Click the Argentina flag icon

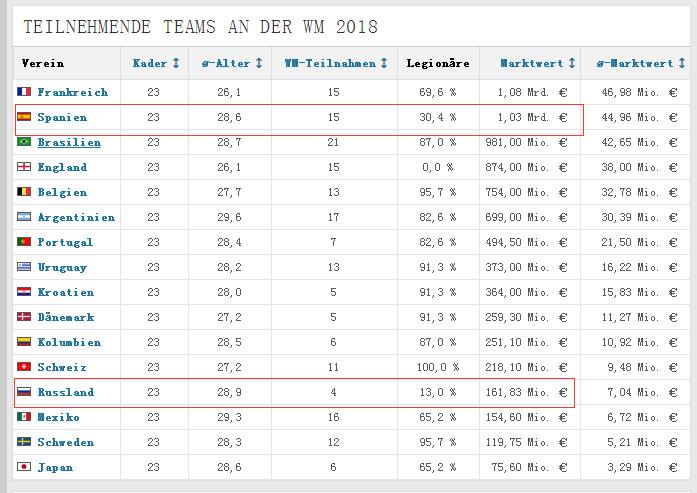click(x=24, y=217)
